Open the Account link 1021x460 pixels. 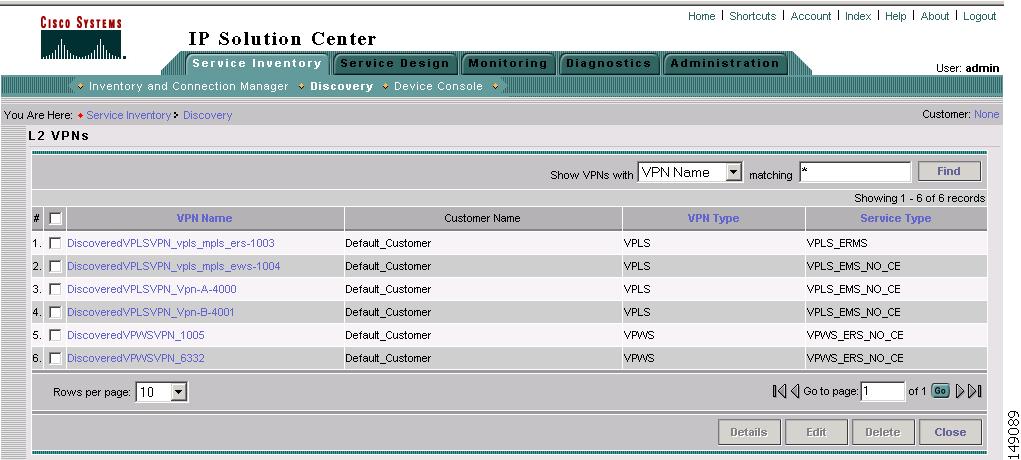tap(811, 16)
